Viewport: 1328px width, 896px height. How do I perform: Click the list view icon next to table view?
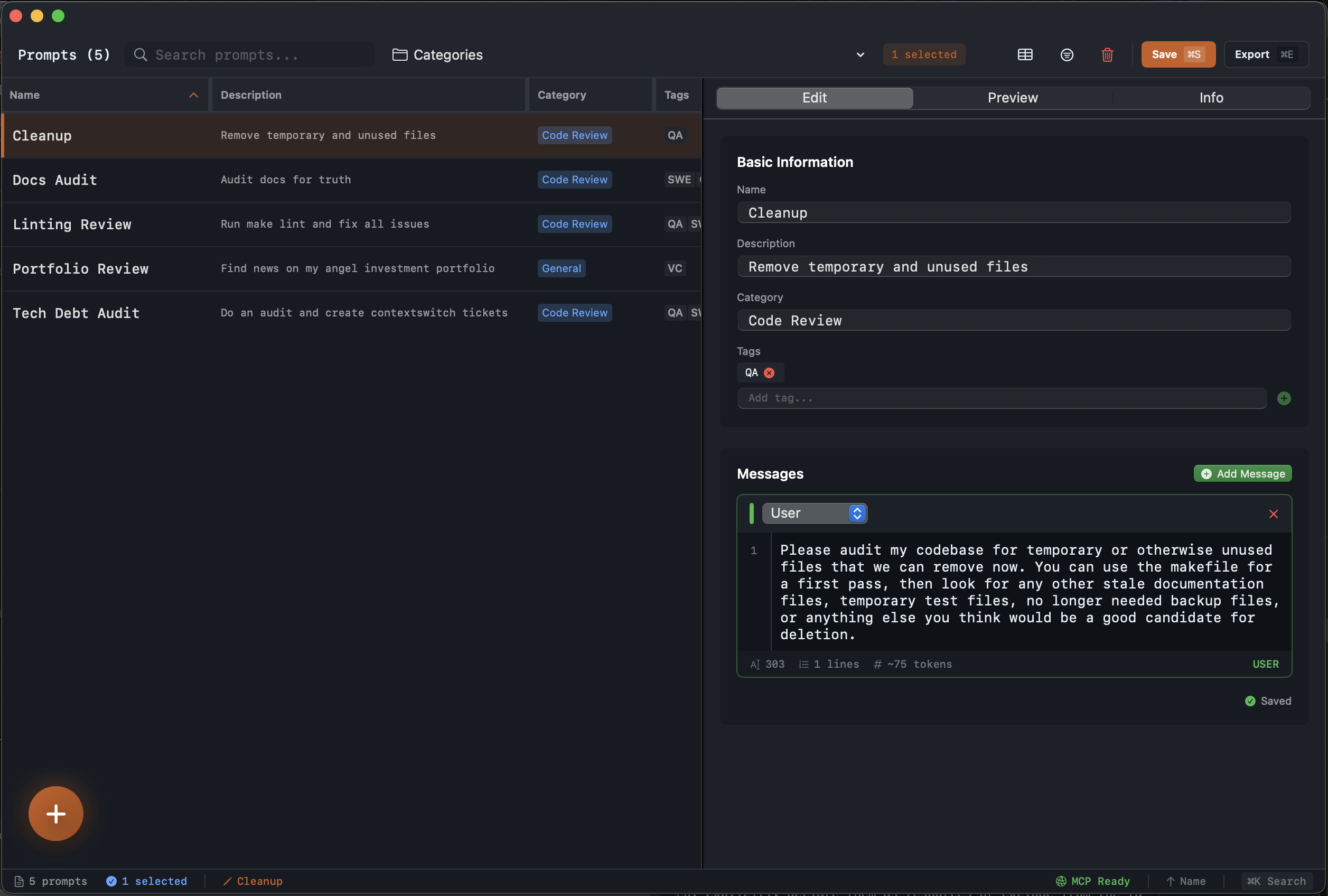(x=1067, y=54)
